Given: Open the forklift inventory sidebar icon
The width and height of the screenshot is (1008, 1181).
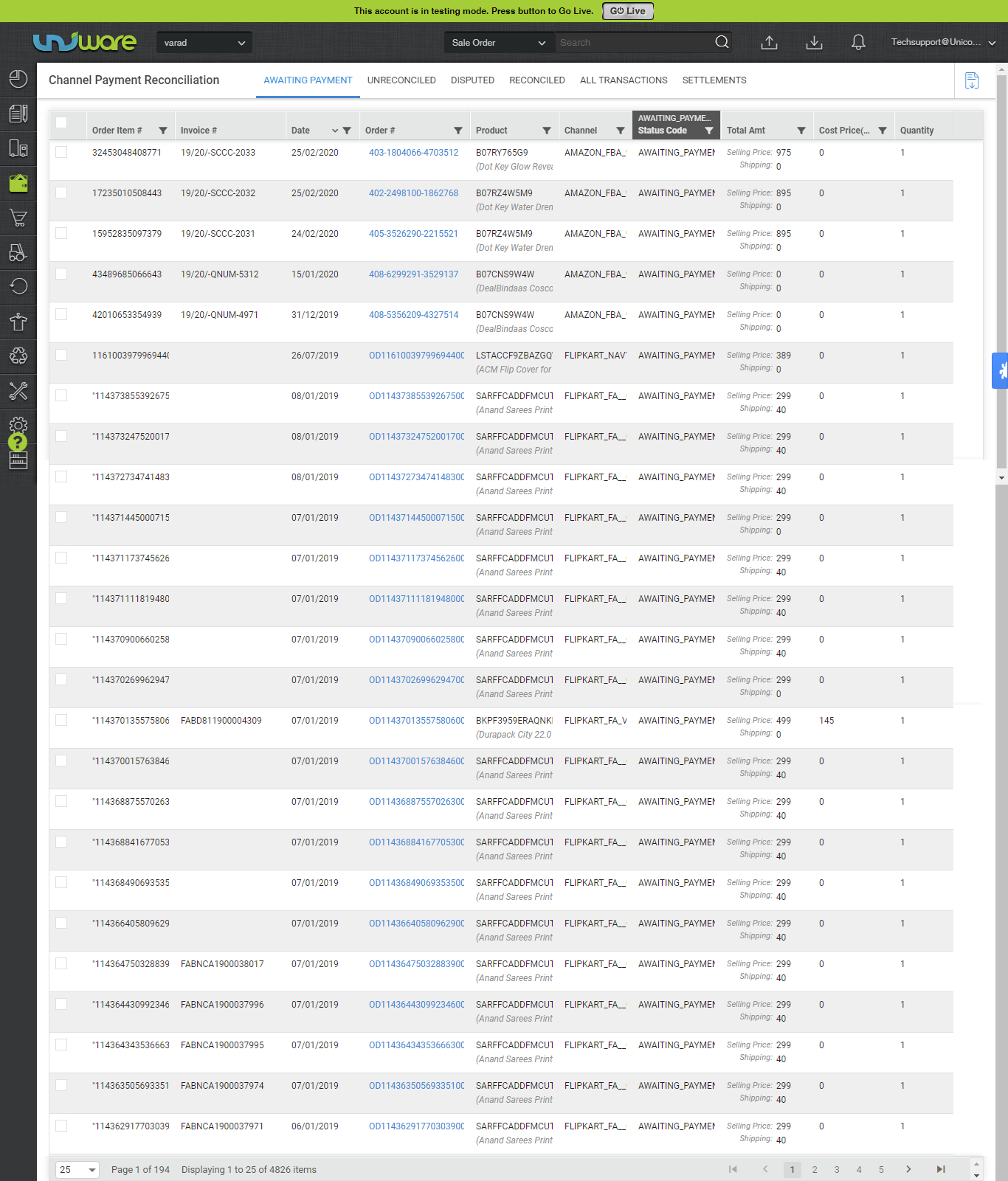Looking at the screenshot, I should click(18, 252).
